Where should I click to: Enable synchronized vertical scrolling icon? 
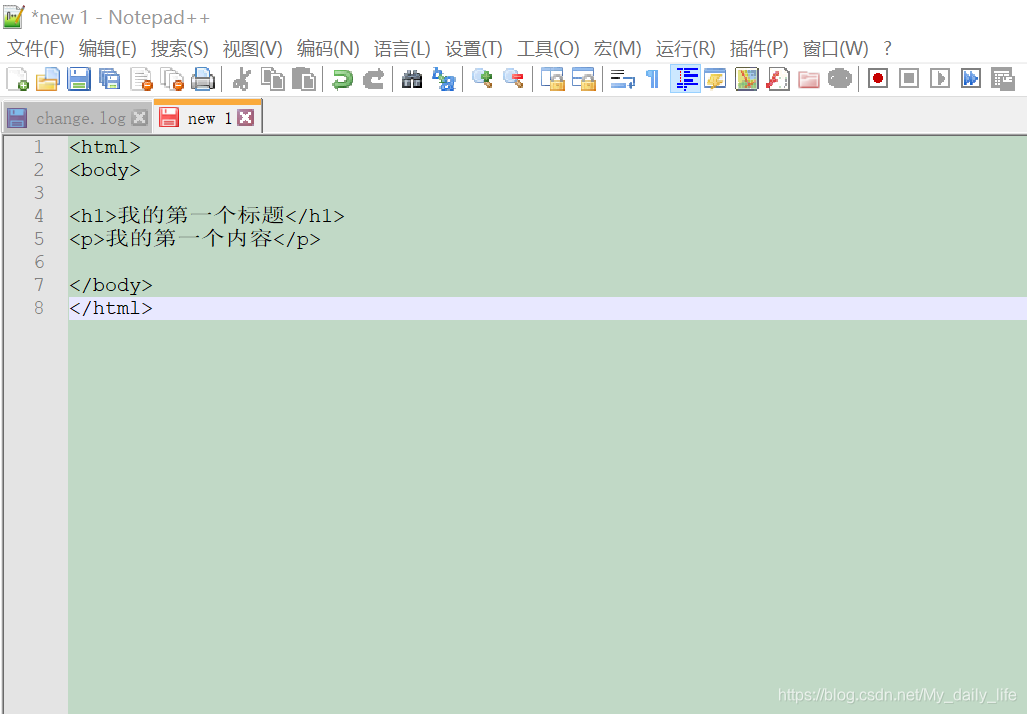[x=553, y=78]
